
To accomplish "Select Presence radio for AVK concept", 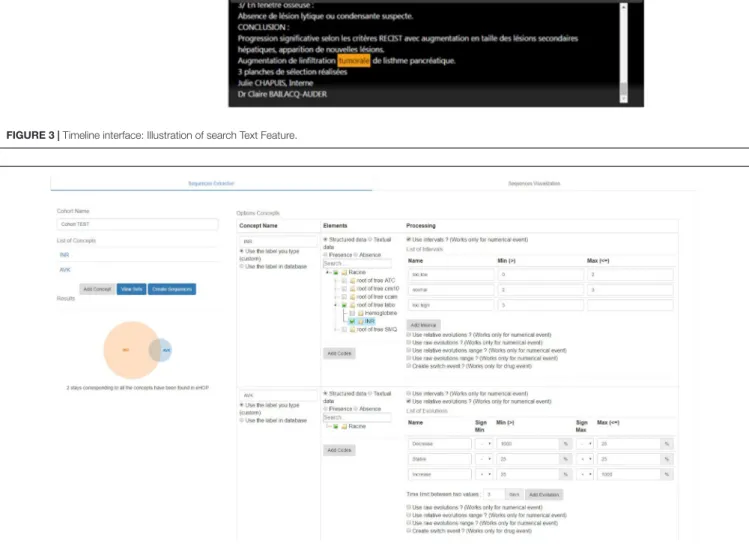I will (325, 409).
